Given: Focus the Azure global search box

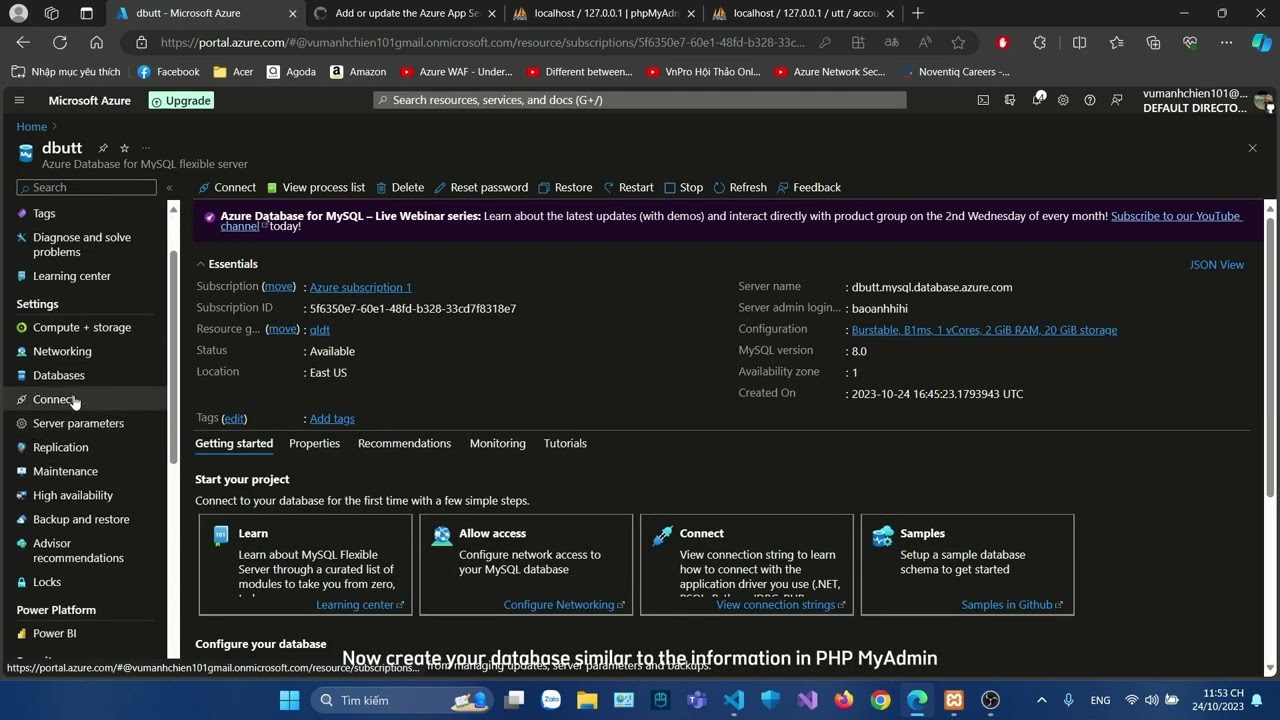Looking at the screenshot, I should [x=640, y=100].
